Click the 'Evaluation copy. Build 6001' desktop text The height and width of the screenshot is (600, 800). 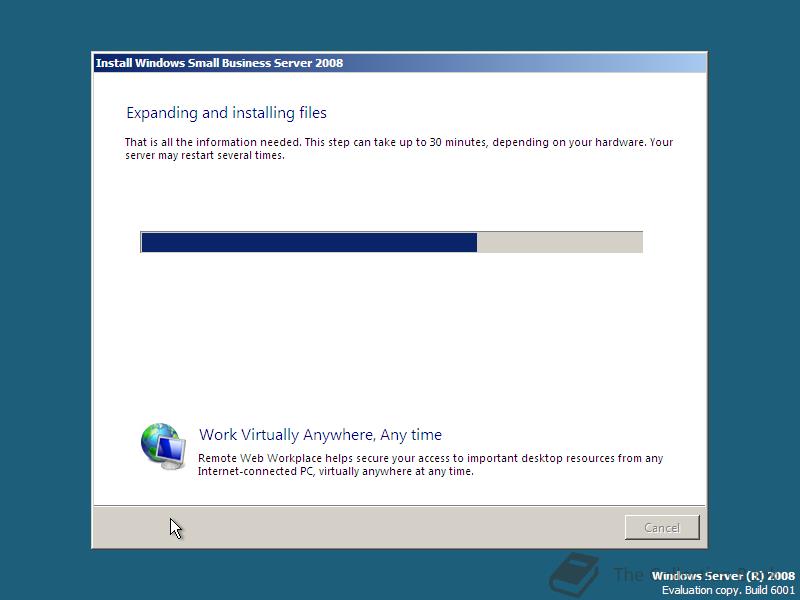pyautogui.click(x=728, y=590)
